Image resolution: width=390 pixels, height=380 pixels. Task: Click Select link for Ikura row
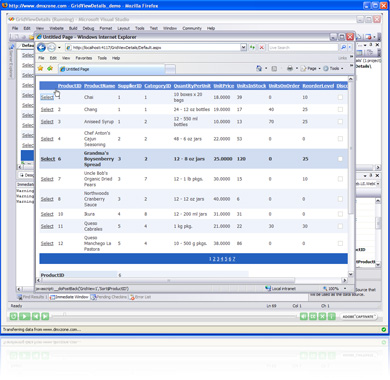(47, 214)
